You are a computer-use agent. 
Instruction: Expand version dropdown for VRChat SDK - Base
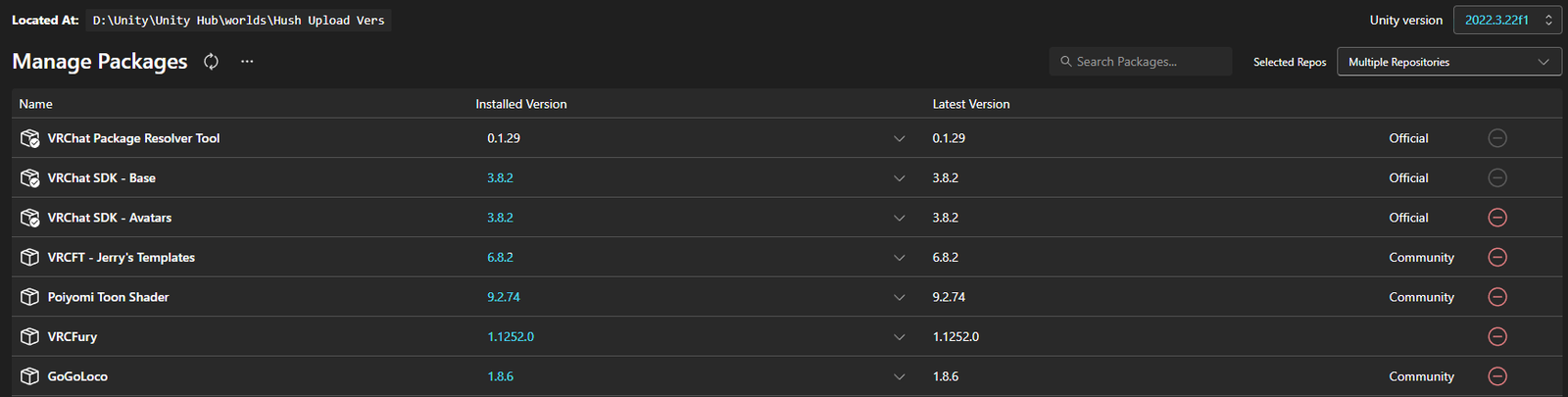tap(900, 178)
